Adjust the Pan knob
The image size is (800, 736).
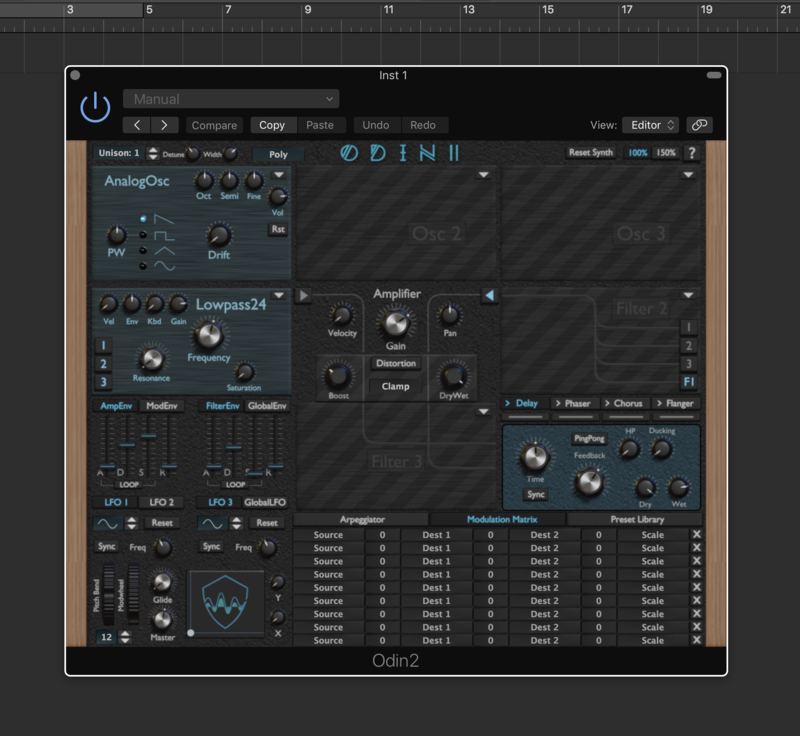449,315
